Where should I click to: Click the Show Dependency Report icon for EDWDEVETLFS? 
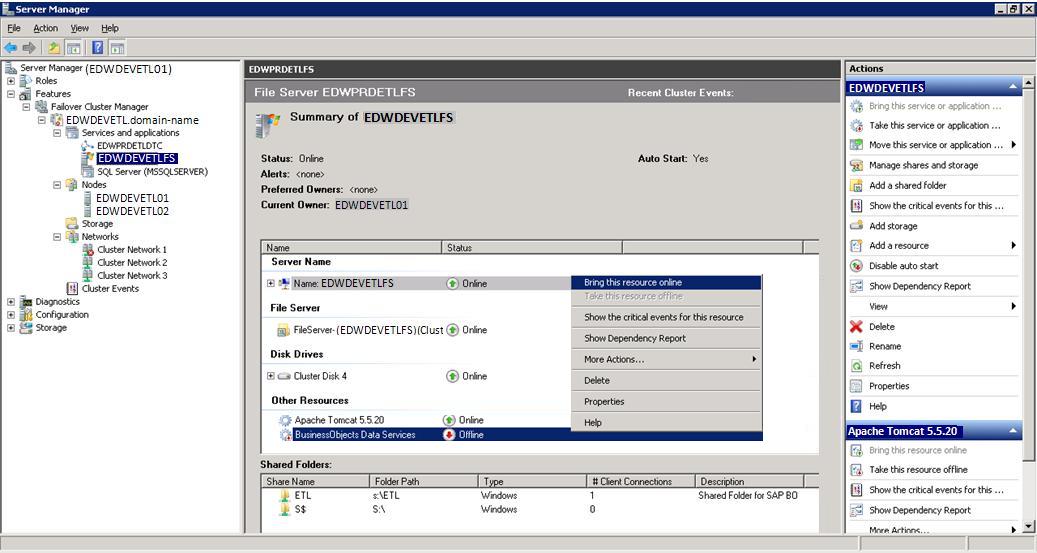tap(856, 286)
